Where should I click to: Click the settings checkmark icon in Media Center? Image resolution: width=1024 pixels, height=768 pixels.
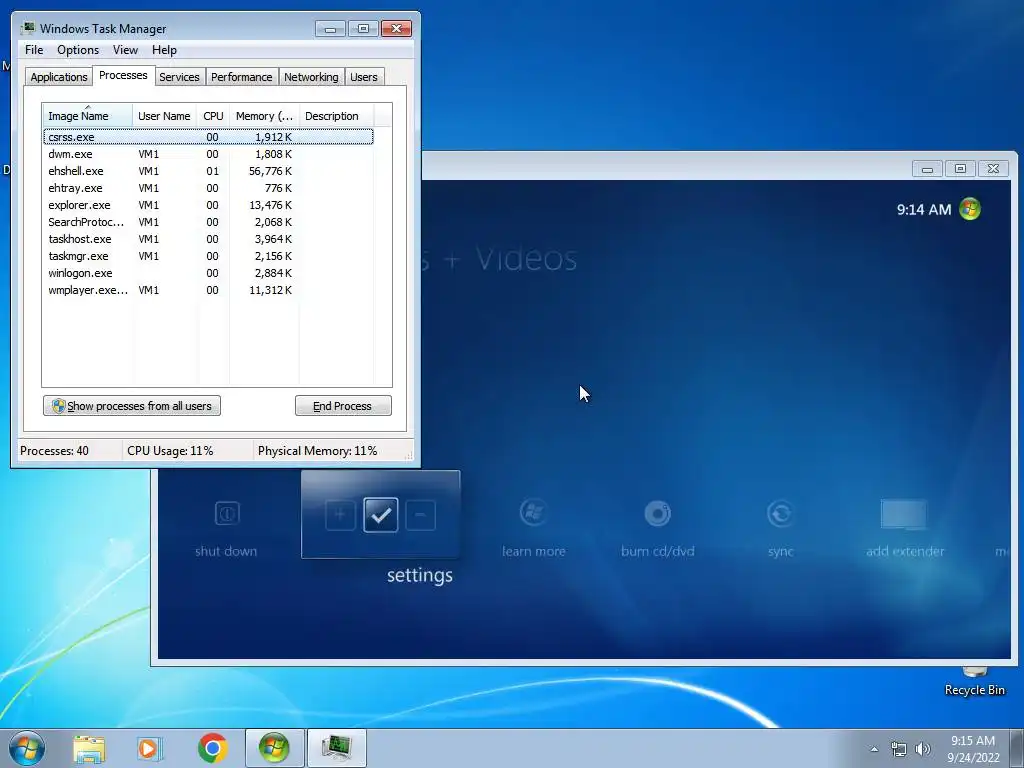pos(381,515)
